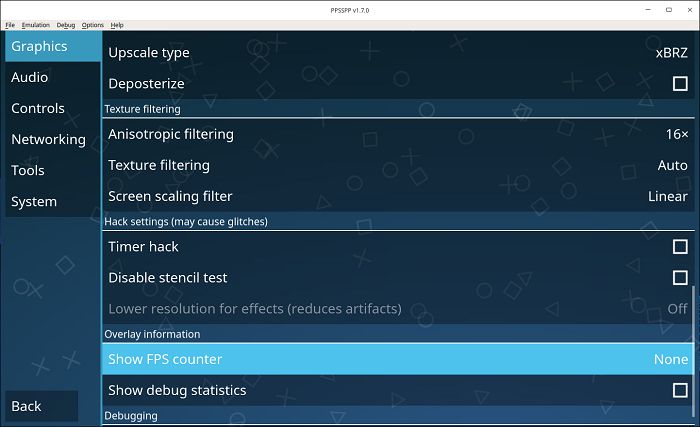
Task: Change Anisotropic filtering 16× setting
Action: click(x=398, y=134)
